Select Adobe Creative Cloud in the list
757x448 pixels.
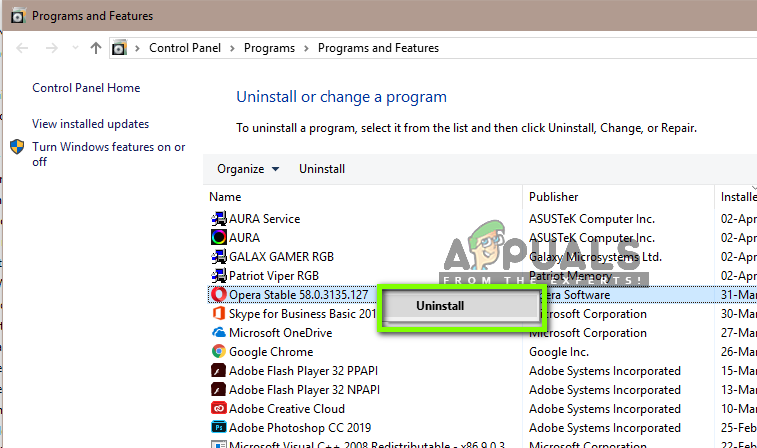point(287,409)
